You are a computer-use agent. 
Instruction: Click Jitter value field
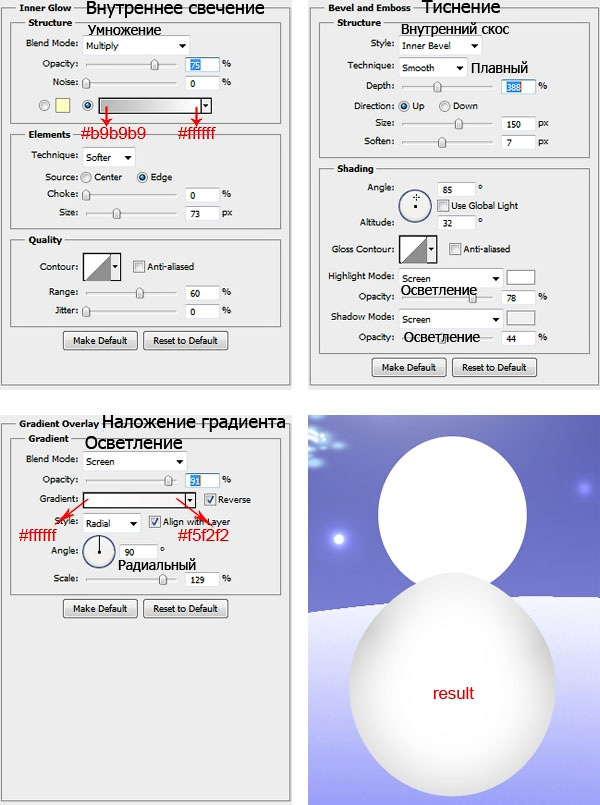point(202,312)
